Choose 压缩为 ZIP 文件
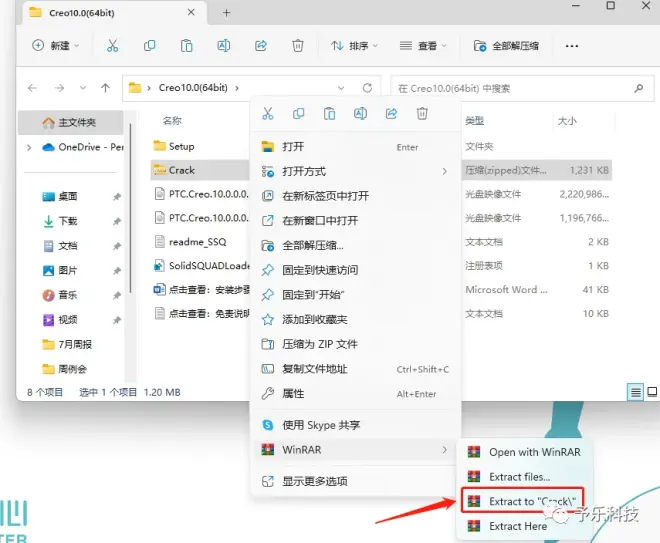The height and width of the screenshot is (543, 660). pos(356,344)
